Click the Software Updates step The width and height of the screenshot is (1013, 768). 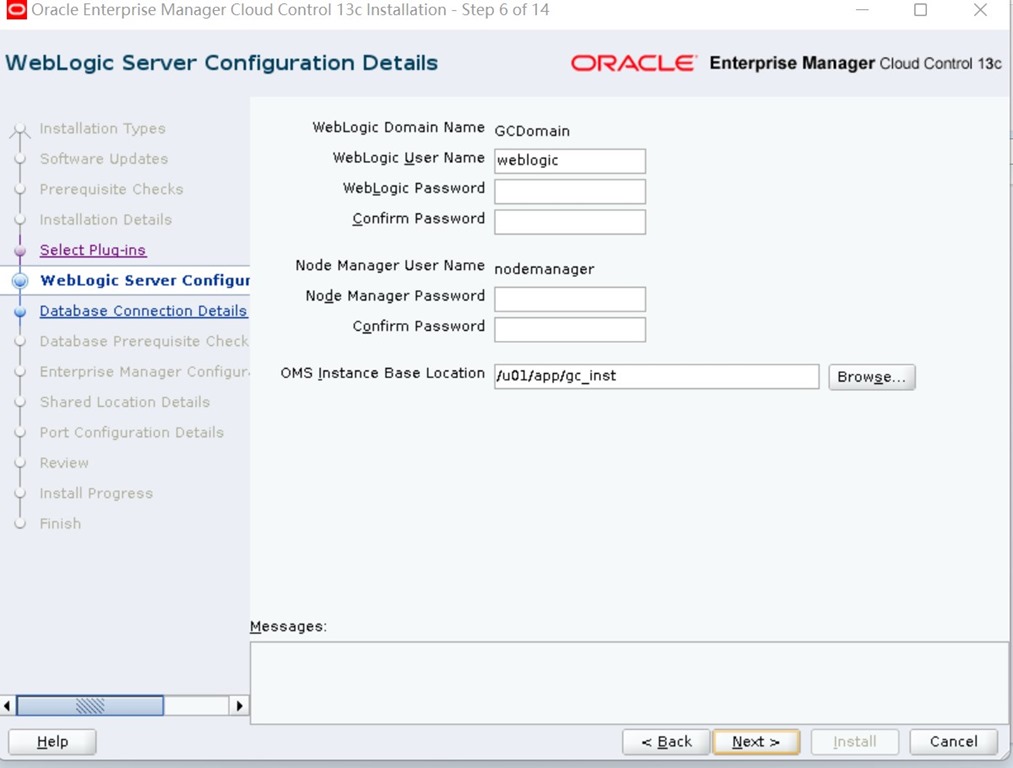click(104, 159)
